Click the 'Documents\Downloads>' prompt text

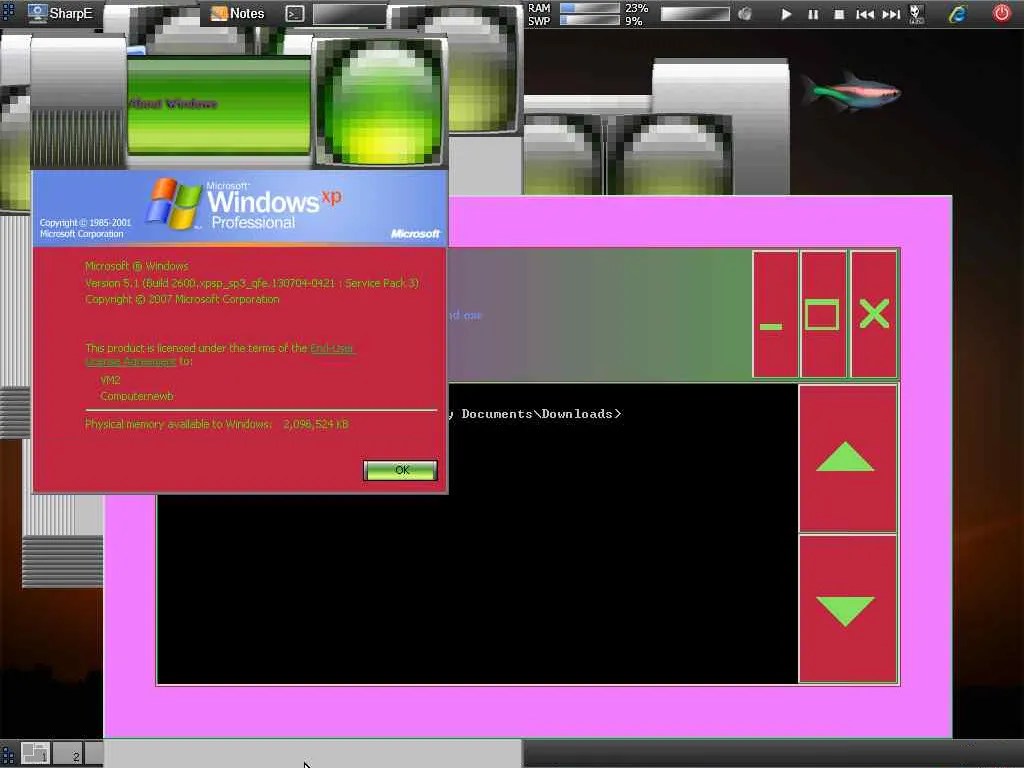coord(541,414)
